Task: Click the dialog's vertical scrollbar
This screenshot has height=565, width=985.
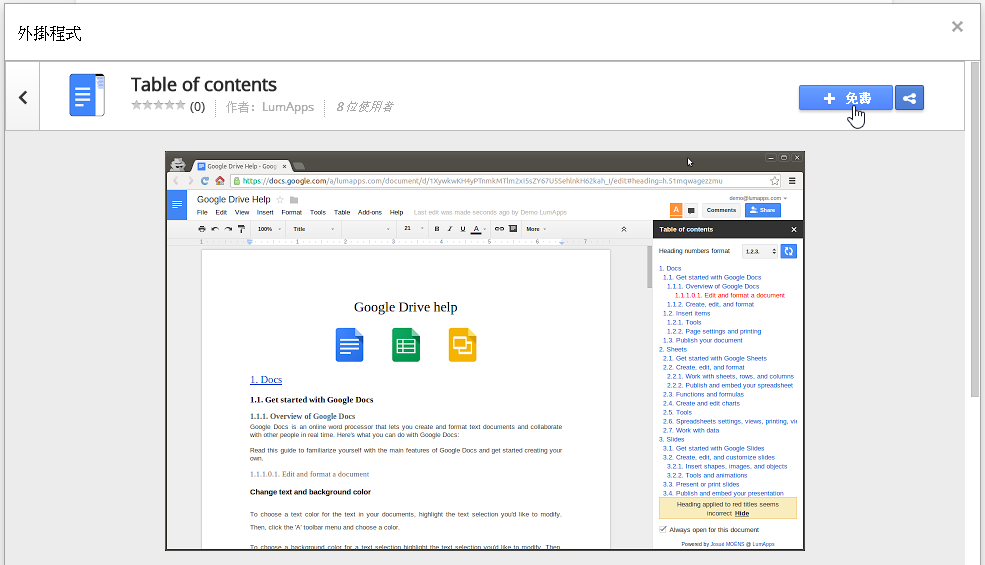Action: pos(974,229)
